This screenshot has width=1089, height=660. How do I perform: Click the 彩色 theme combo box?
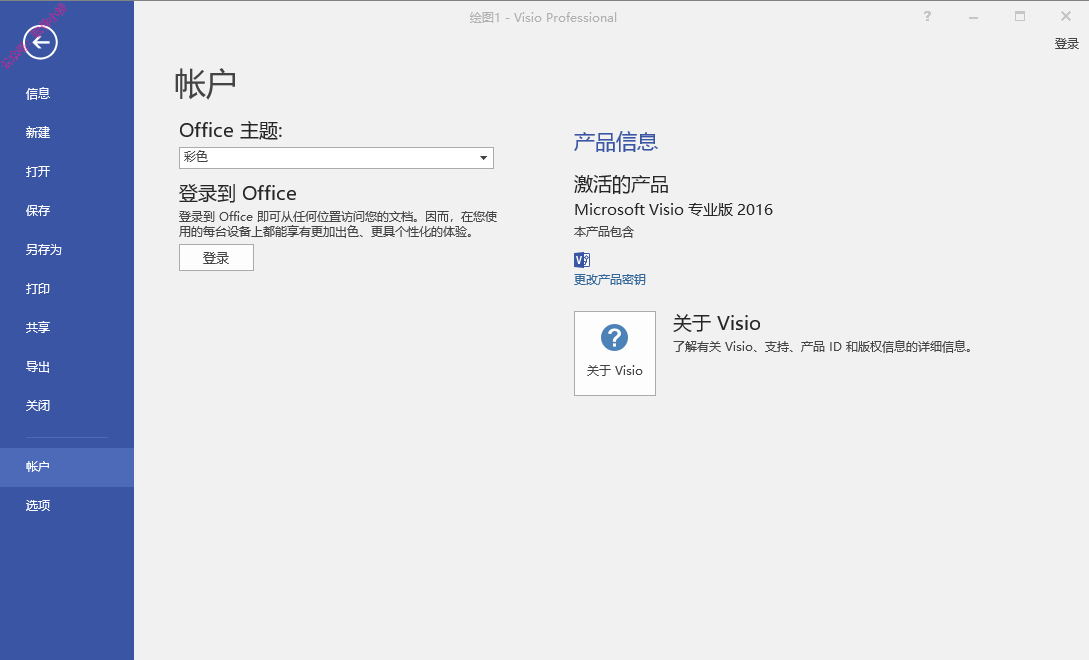[336, 158]
